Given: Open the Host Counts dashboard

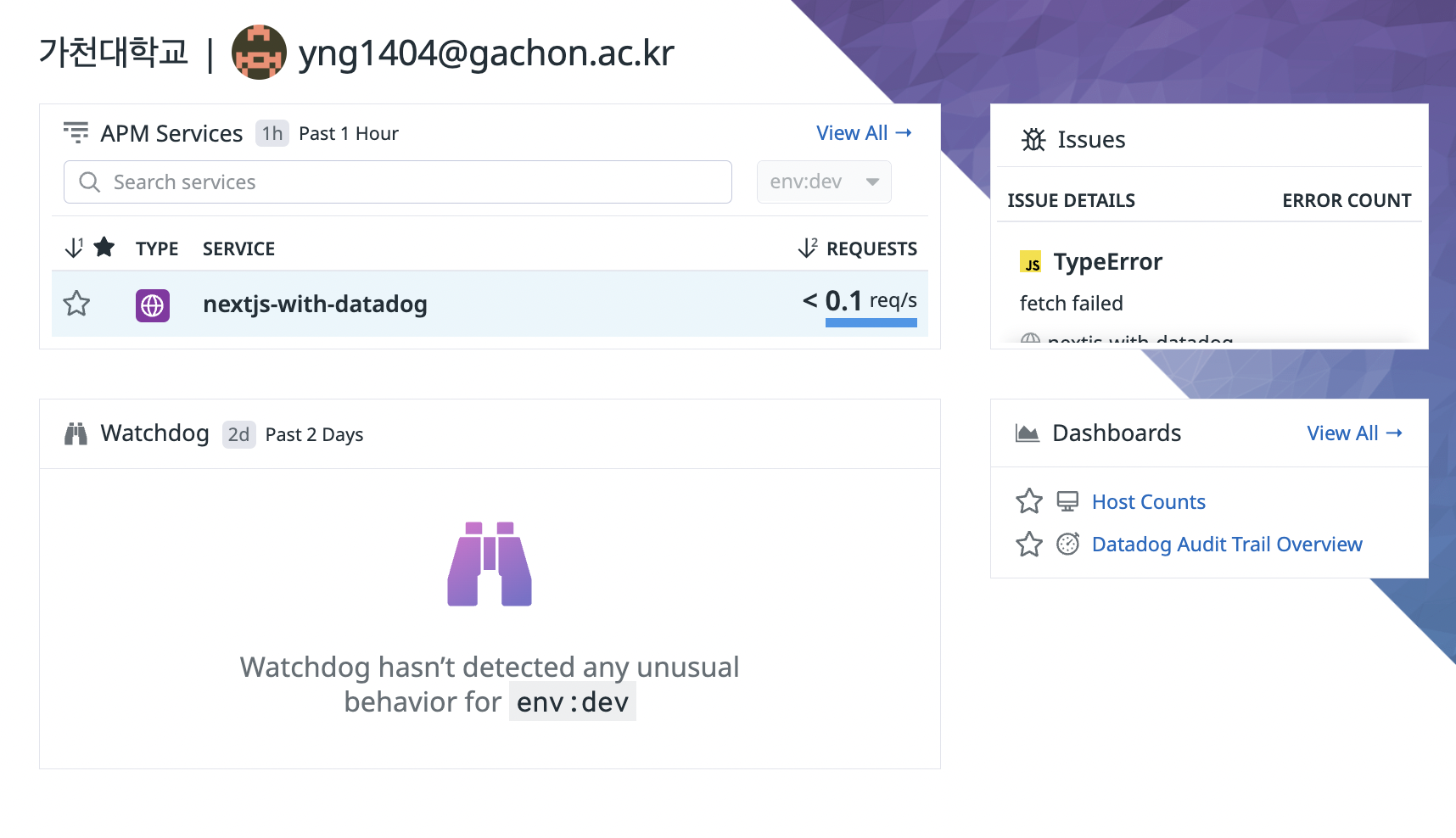Looking at the screenshot, I should 1148,502.
